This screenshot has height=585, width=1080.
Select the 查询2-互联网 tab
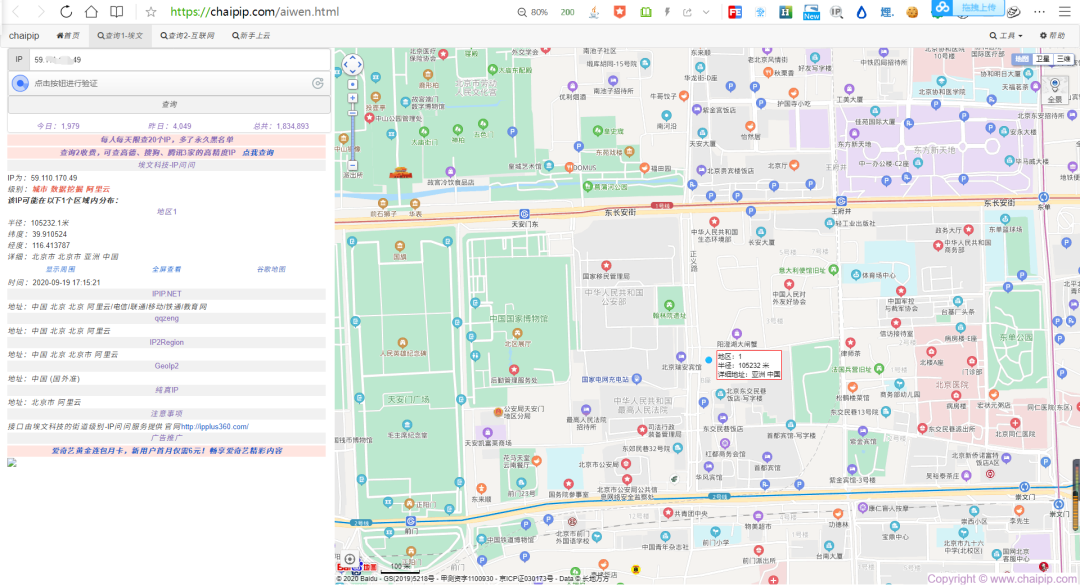point(187,35)
